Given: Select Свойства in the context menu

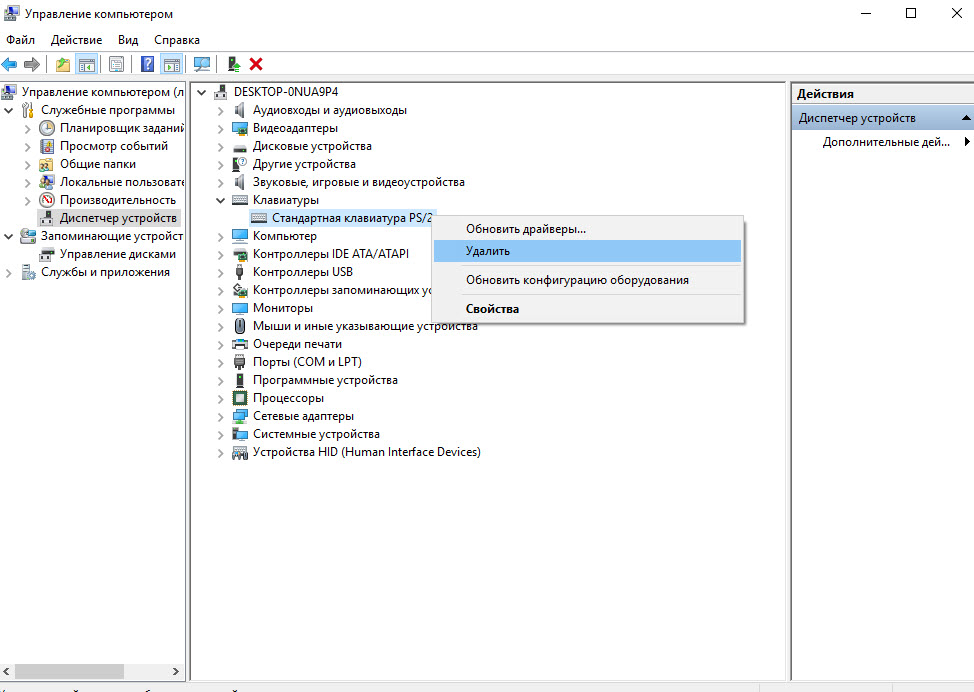Looking at the screenshot, I should 492,309.
